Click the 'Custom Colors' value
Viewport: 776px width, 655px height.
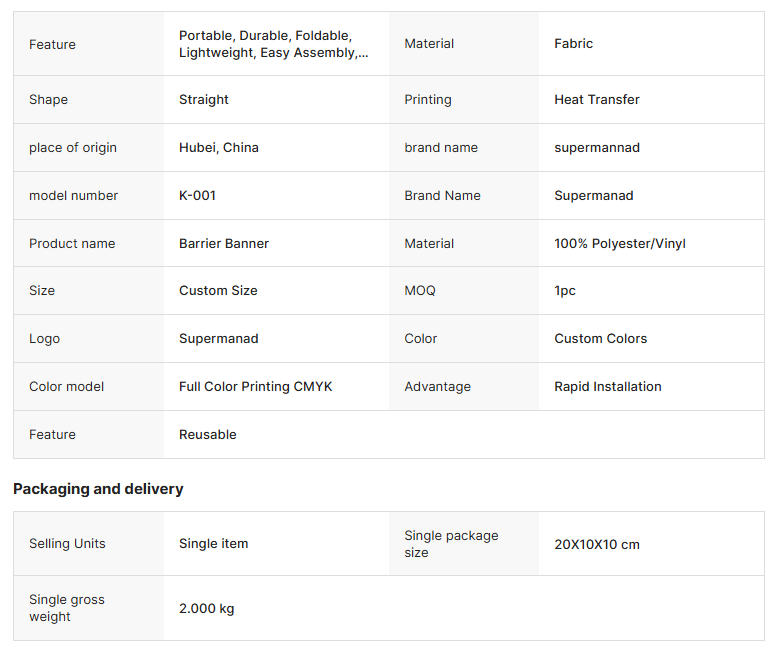[601, 339]
